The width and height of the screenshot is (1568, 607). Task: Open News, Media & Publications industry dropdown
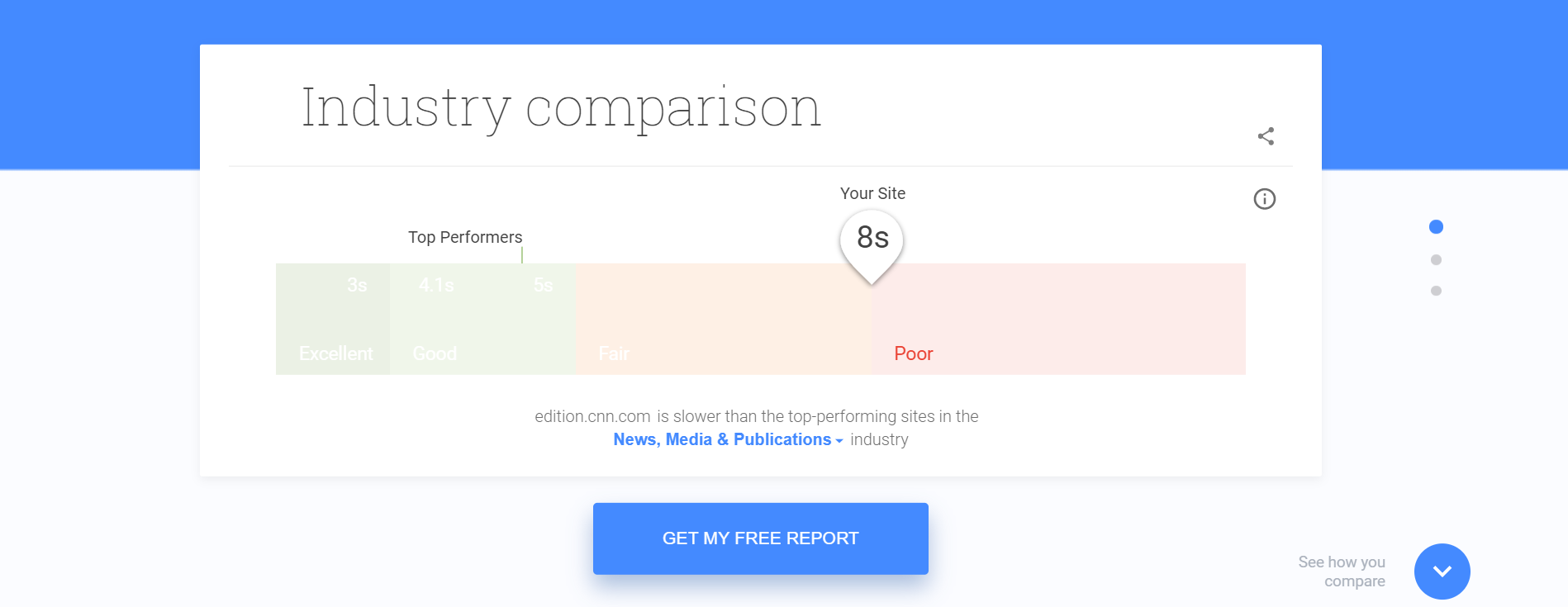[x=727, y=439]
